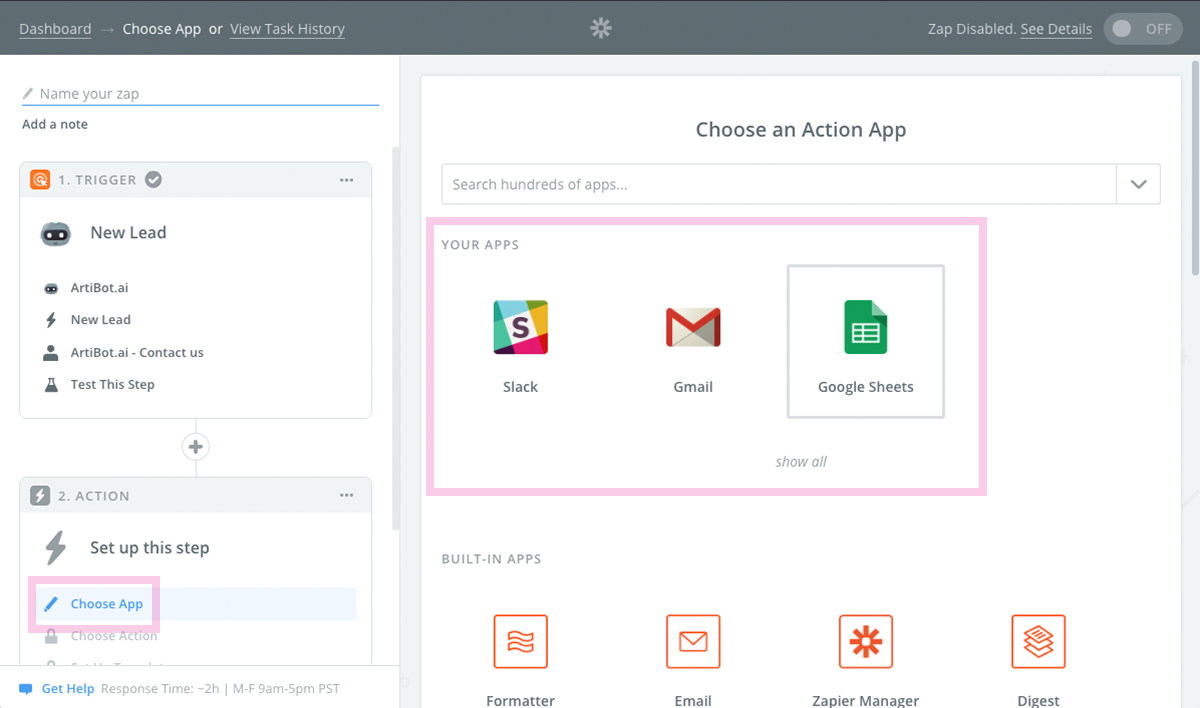Open the app search dropdown arrow
The height and width of the screenshot is (708, 1200).
(x=1138, y=184)
